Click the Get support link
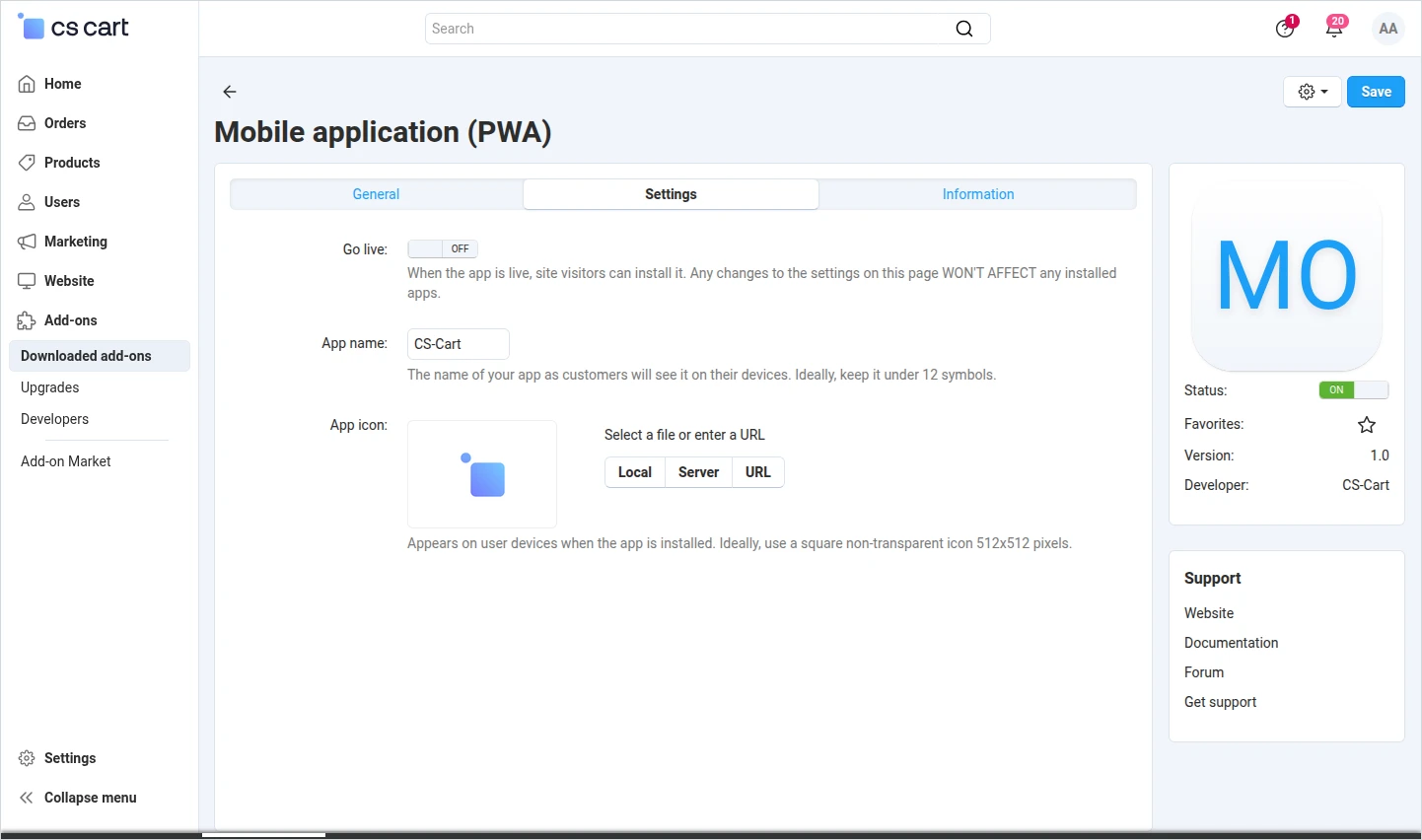Image resolution: width=1422 pixels, height=840 pixels. [x=1220, y=702]
